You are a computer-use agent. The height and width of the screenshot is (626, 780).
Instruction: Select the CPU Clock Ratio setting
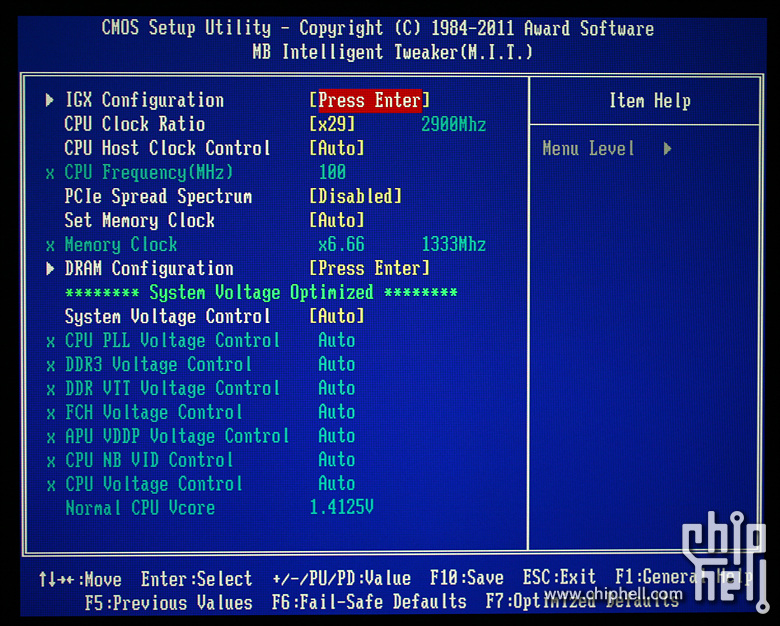[x=135, y=124]
